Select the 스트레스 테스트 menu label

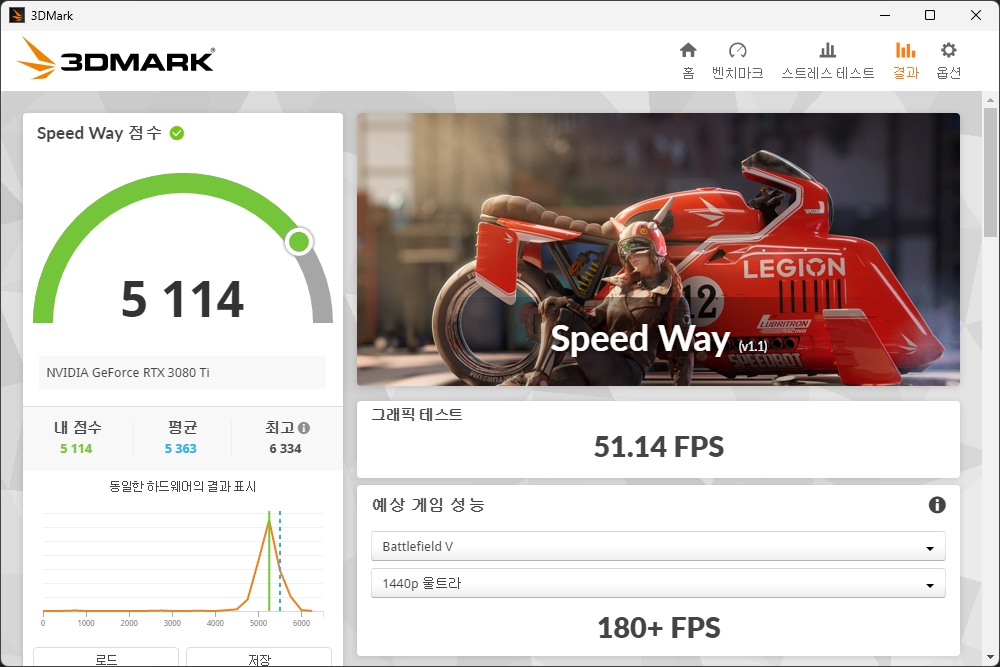pos(828,73)
